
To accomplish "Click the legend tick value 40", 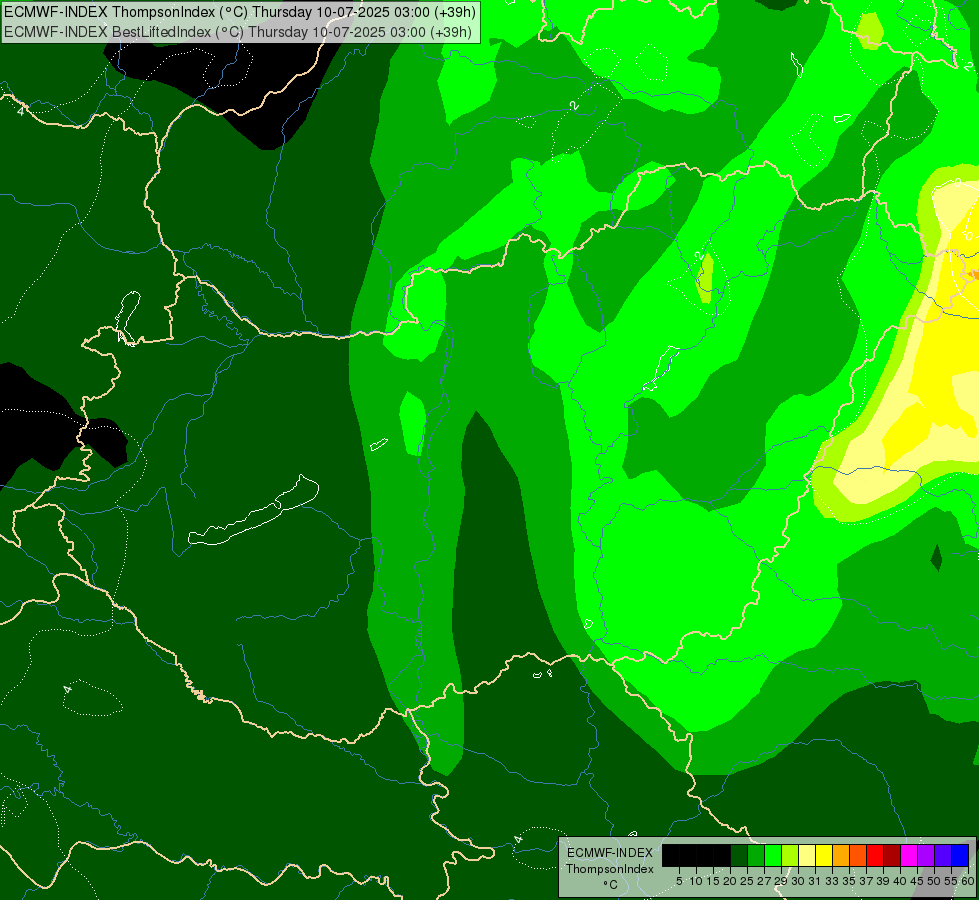I will coord(900,881).
